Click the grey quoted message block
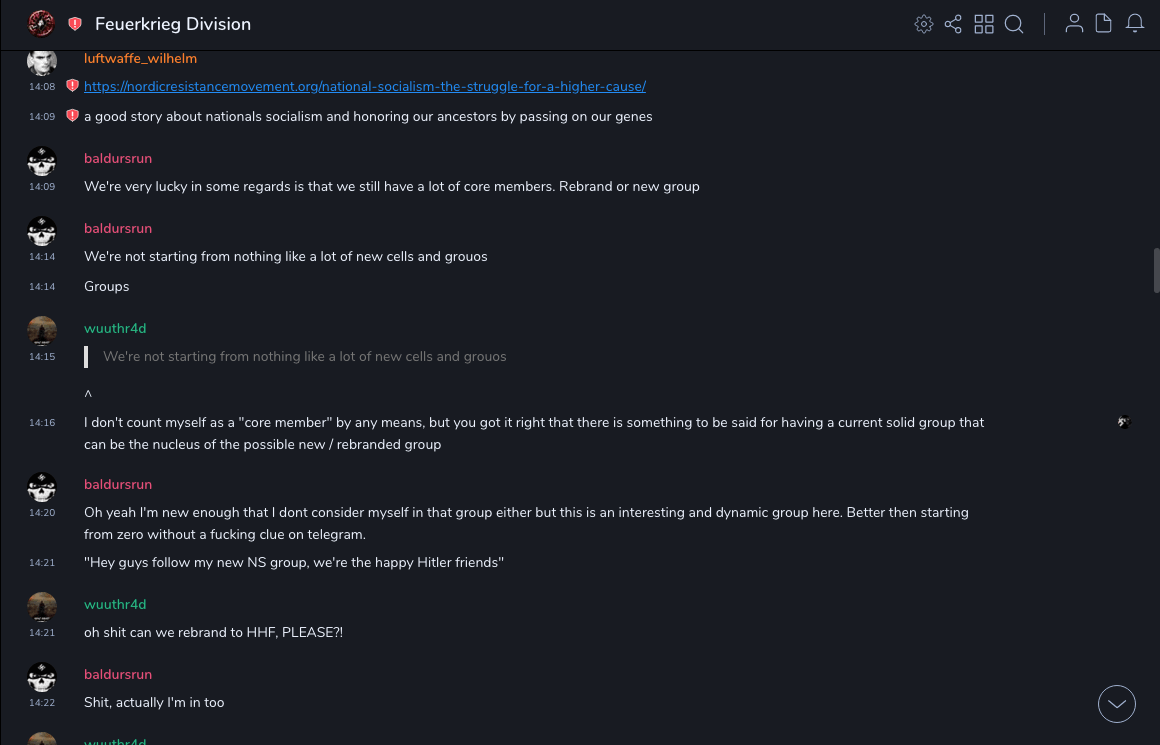Viewport: 1160px width, 745px height. (304, 357)
